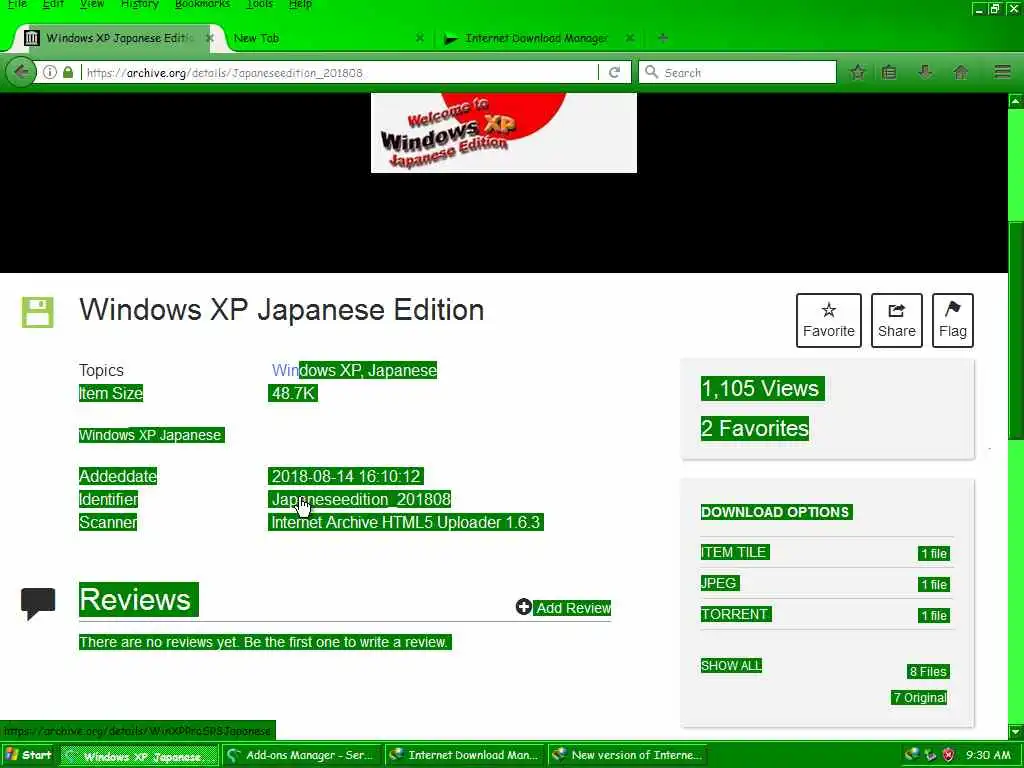Click the plus icon beside Add Review
Screen dimensions: 1024x768
[x=523, y=607]
